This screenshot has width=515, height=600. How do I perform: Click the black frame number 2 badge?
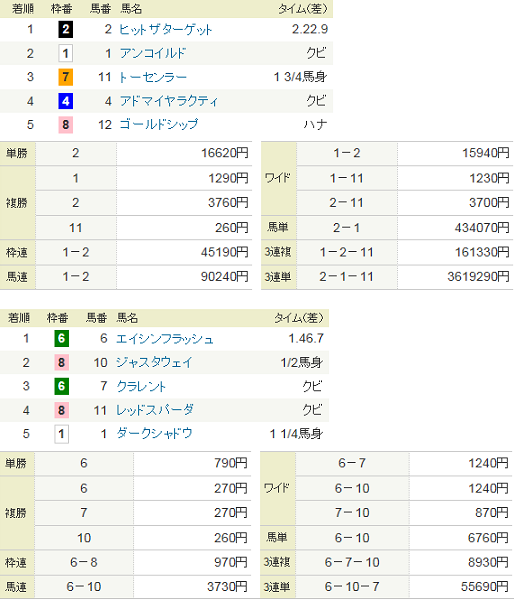(x=65, y=29)
